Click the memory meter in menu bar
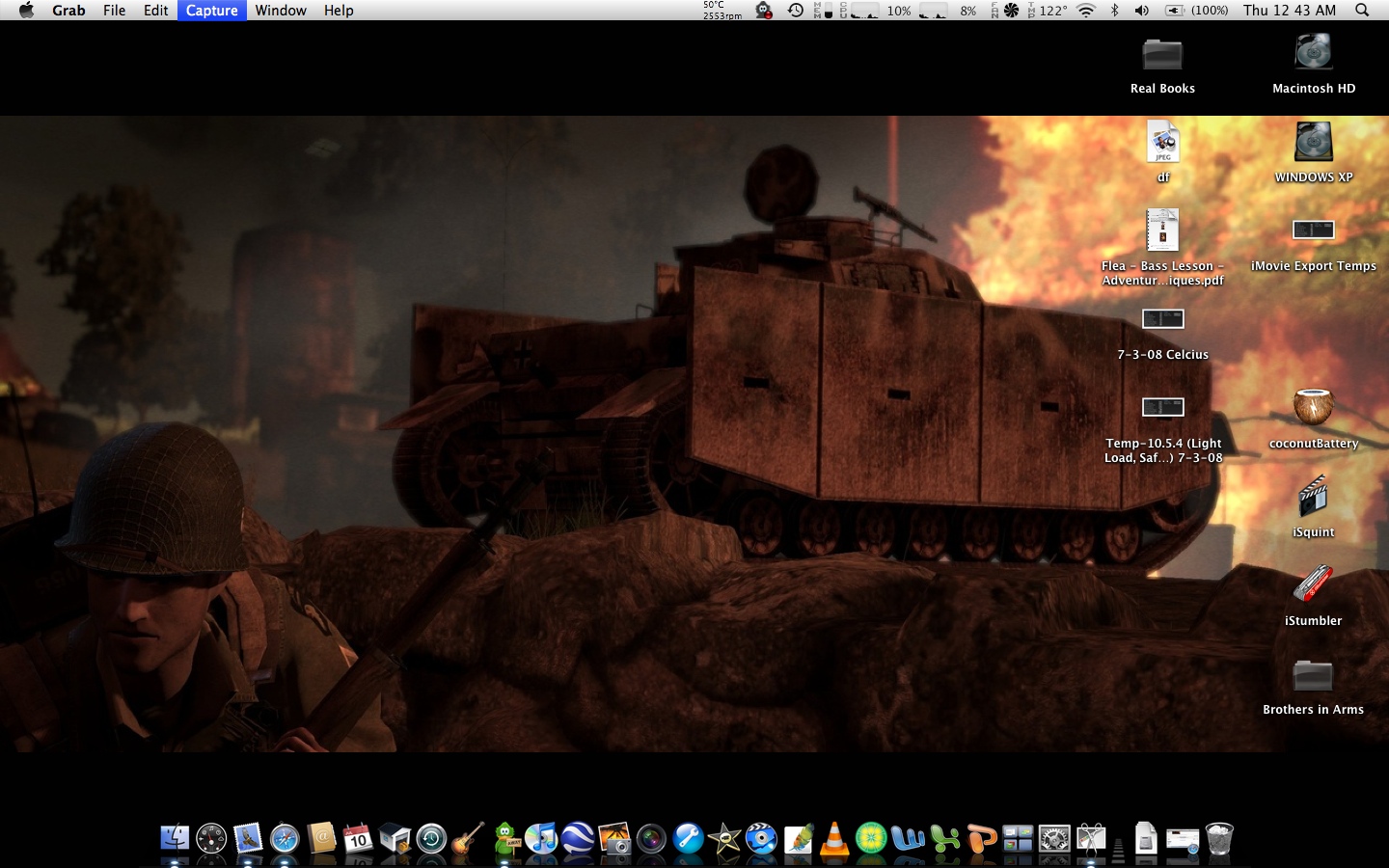Viewport: 1389px width, 868px height. point(823,11)
